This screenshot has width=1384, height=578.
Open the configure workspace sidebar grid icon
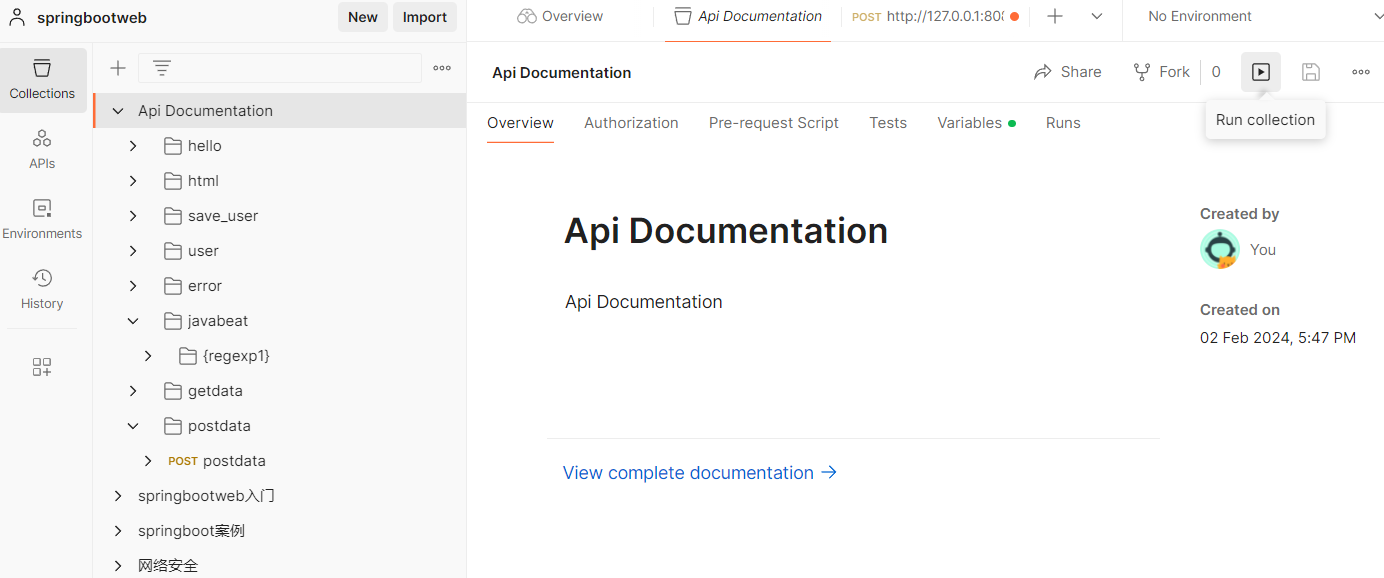coord(42,367)
